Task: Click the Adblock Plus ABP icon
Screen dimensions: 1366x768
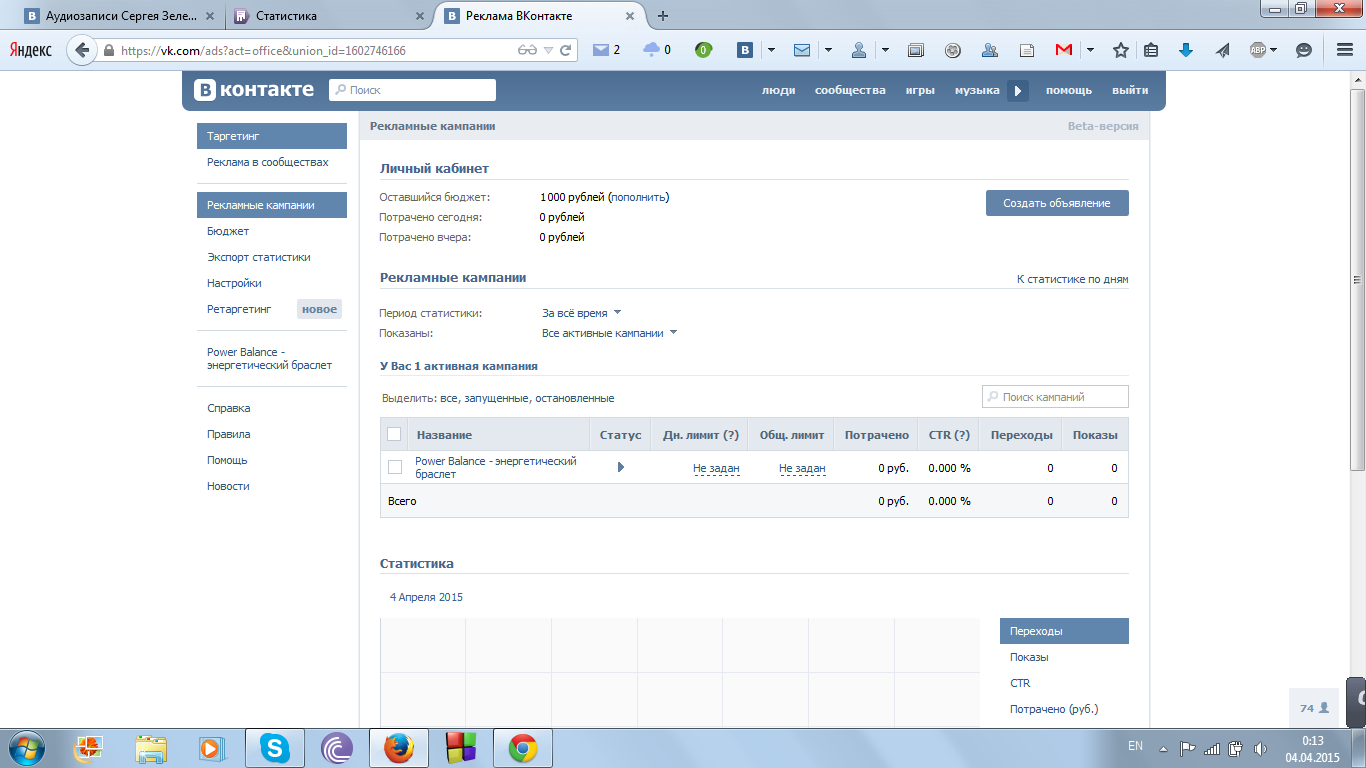Action: point(1258,50)
